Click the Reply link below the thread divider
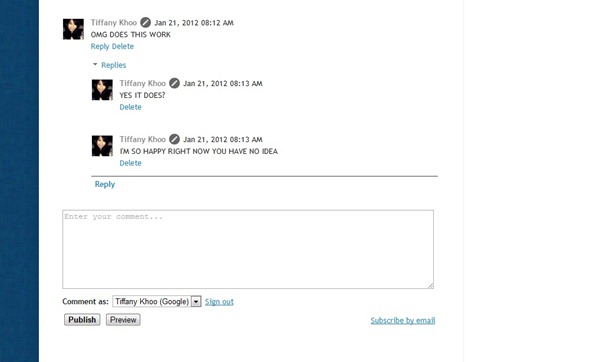The image size is (600, 362). click(x=105, y=184)
